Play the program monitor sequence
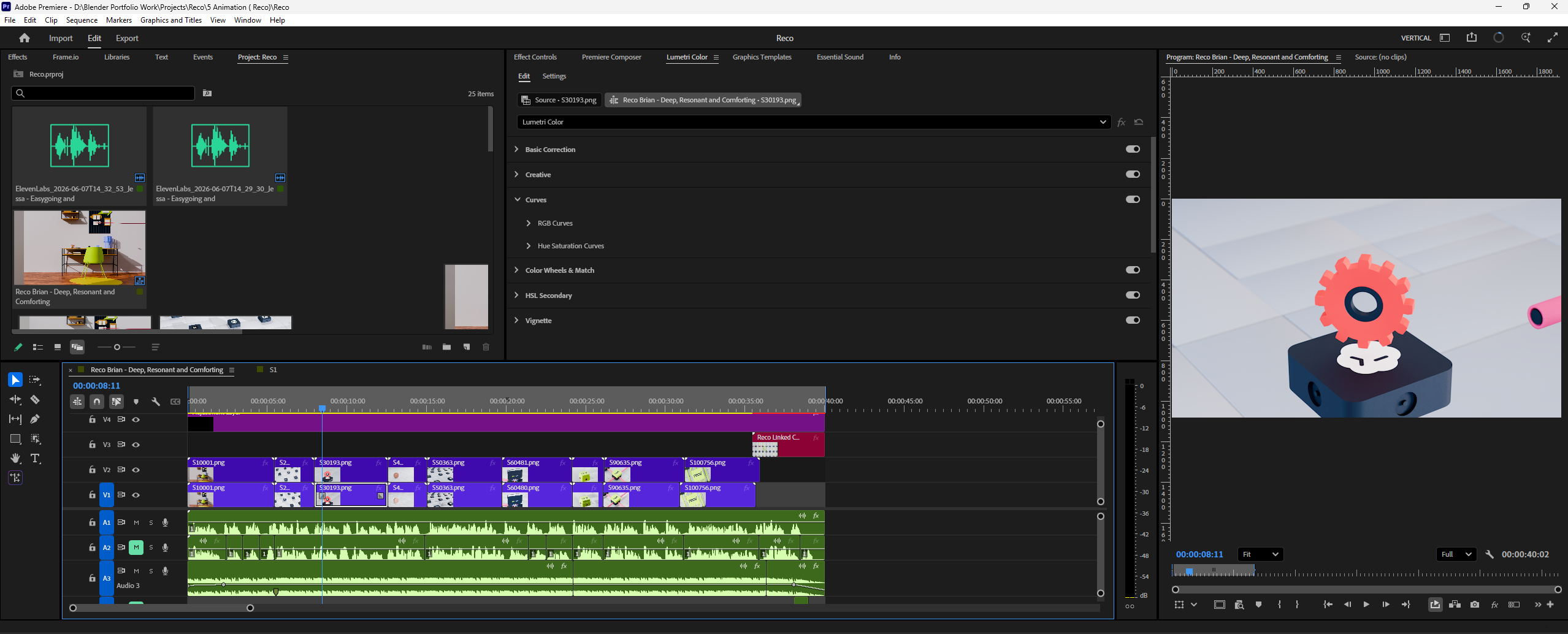The image size is (1568, 634). click(1366, 605)
